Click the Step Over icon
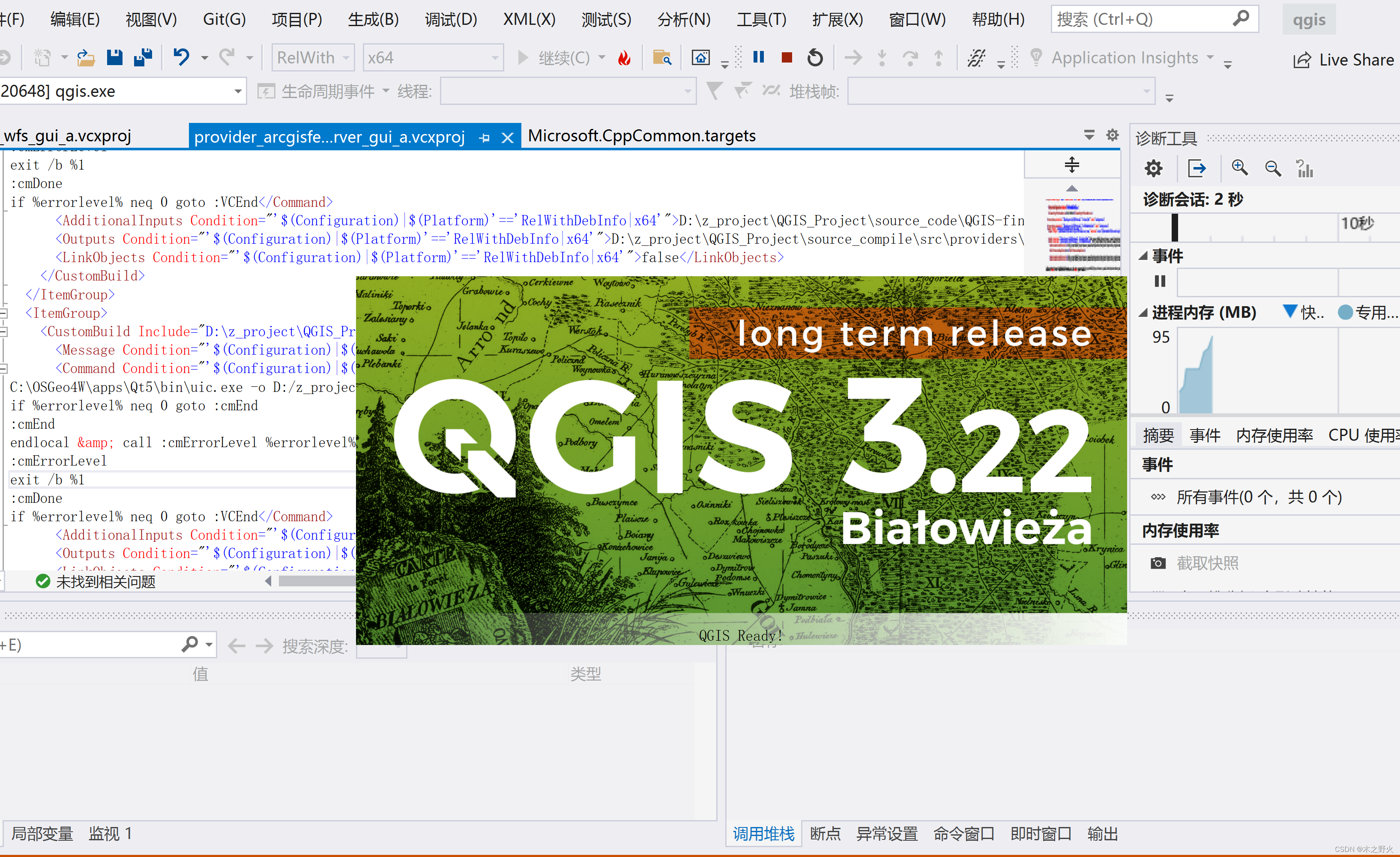The width and height of the screenshot is (1400, 857). 910,57
